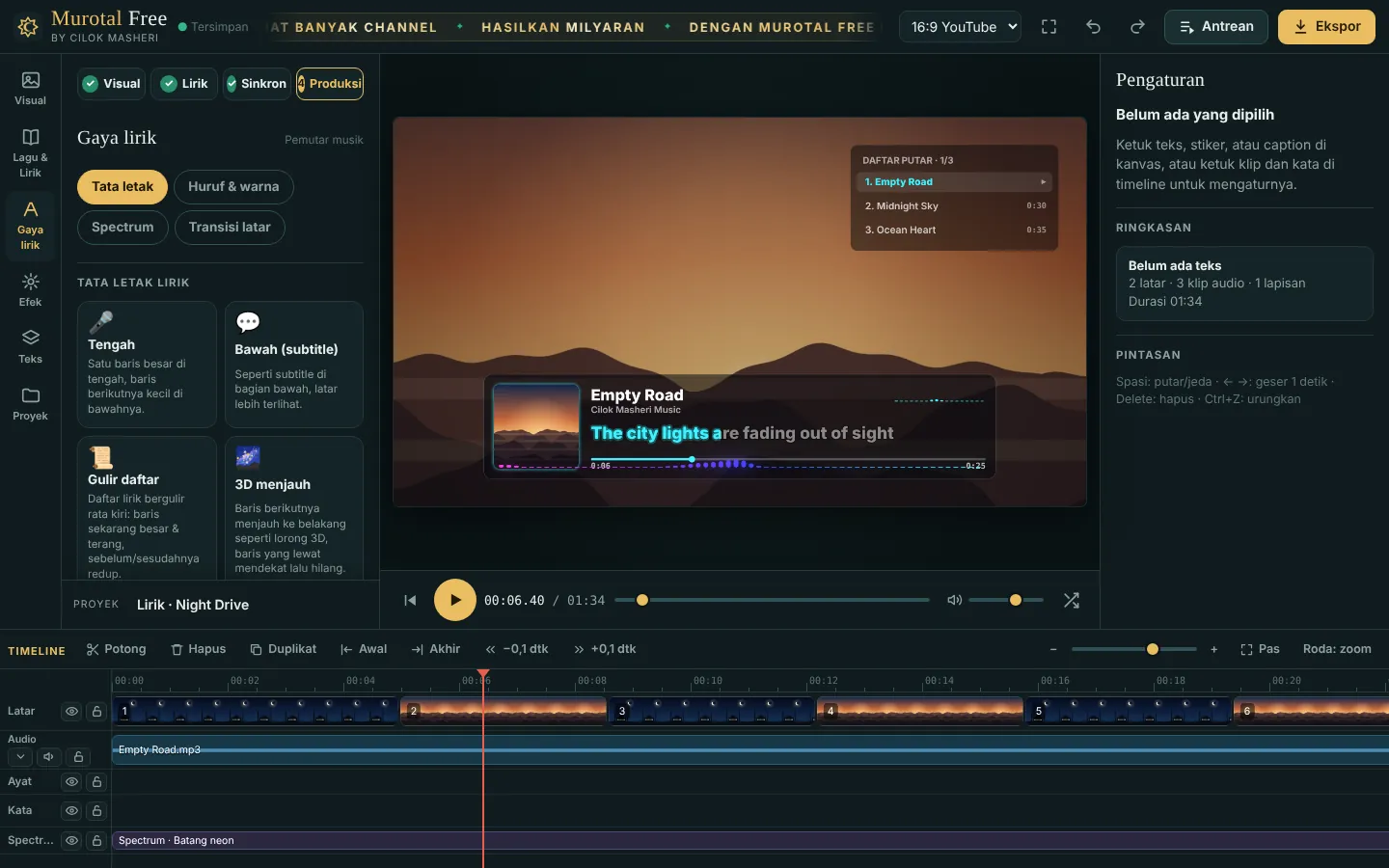The width and height of the screenshot is (1389, 868).
Task: Toggle the shuffle icon in the player bar
Action: pyautogui.click(x=1071, y=600)
